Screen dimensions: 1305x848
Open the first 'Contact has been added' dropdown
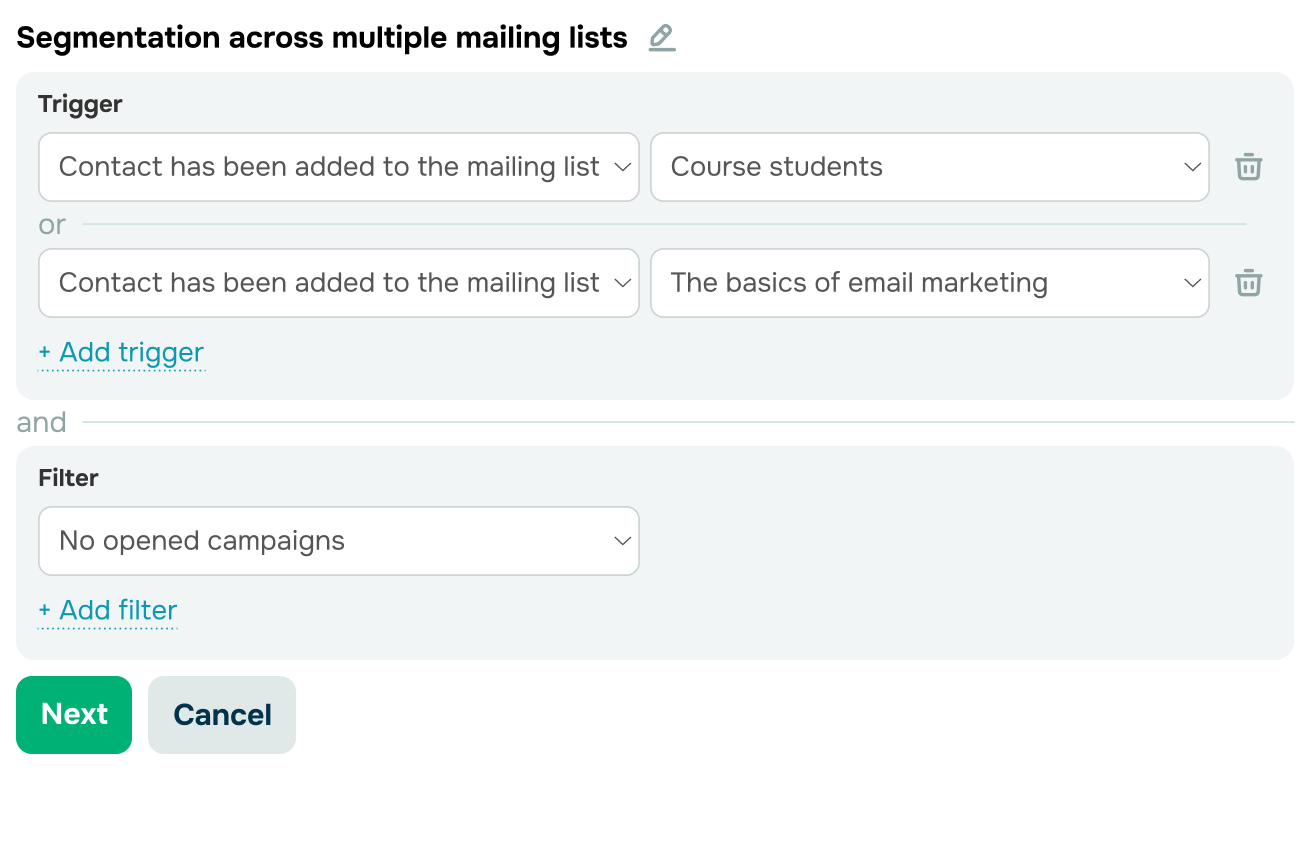tap(339, 167)
